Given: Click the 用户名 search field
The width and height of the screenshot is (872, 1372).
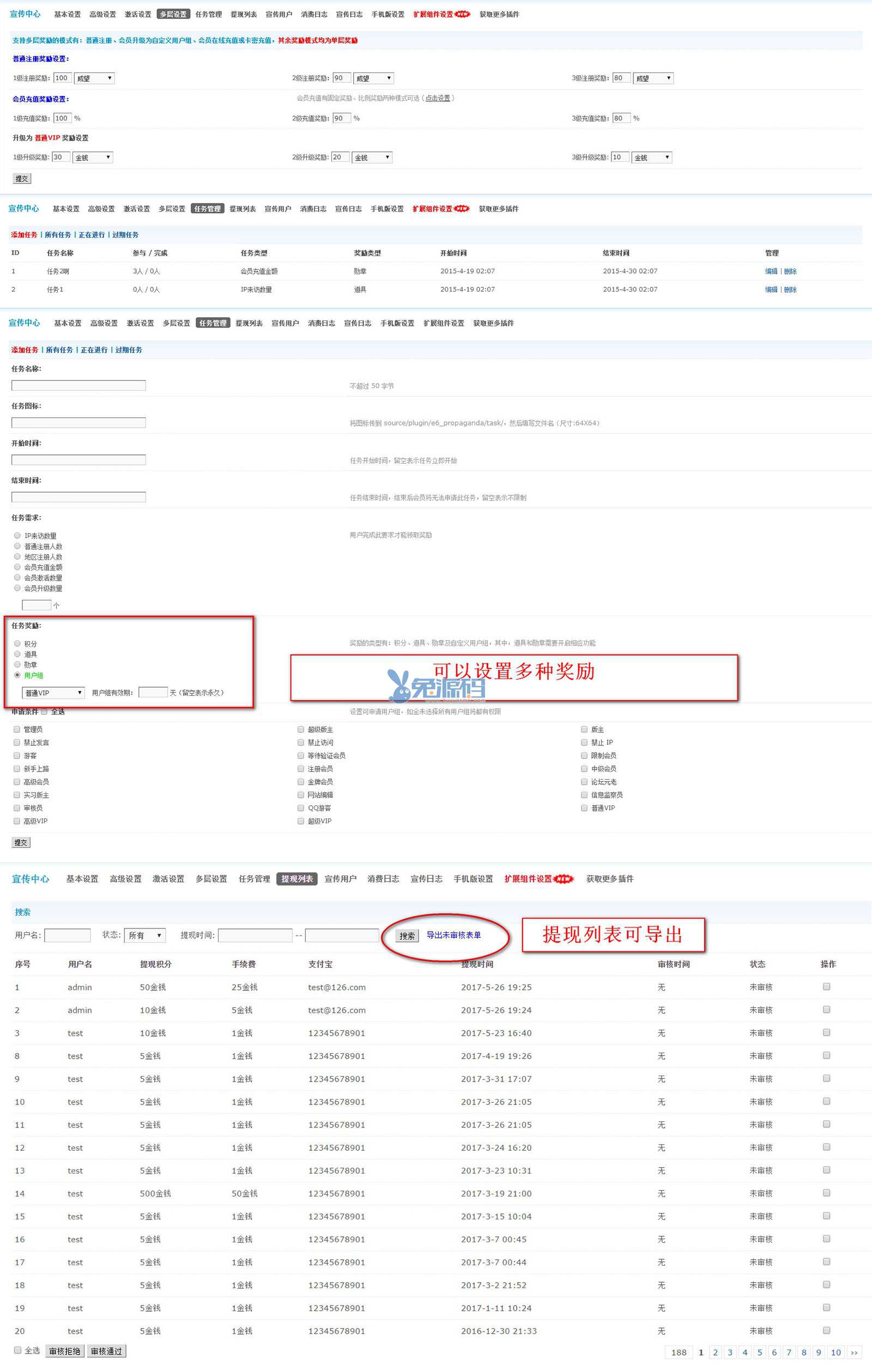Looking at the screenshot, I should [x=67, y=935].
